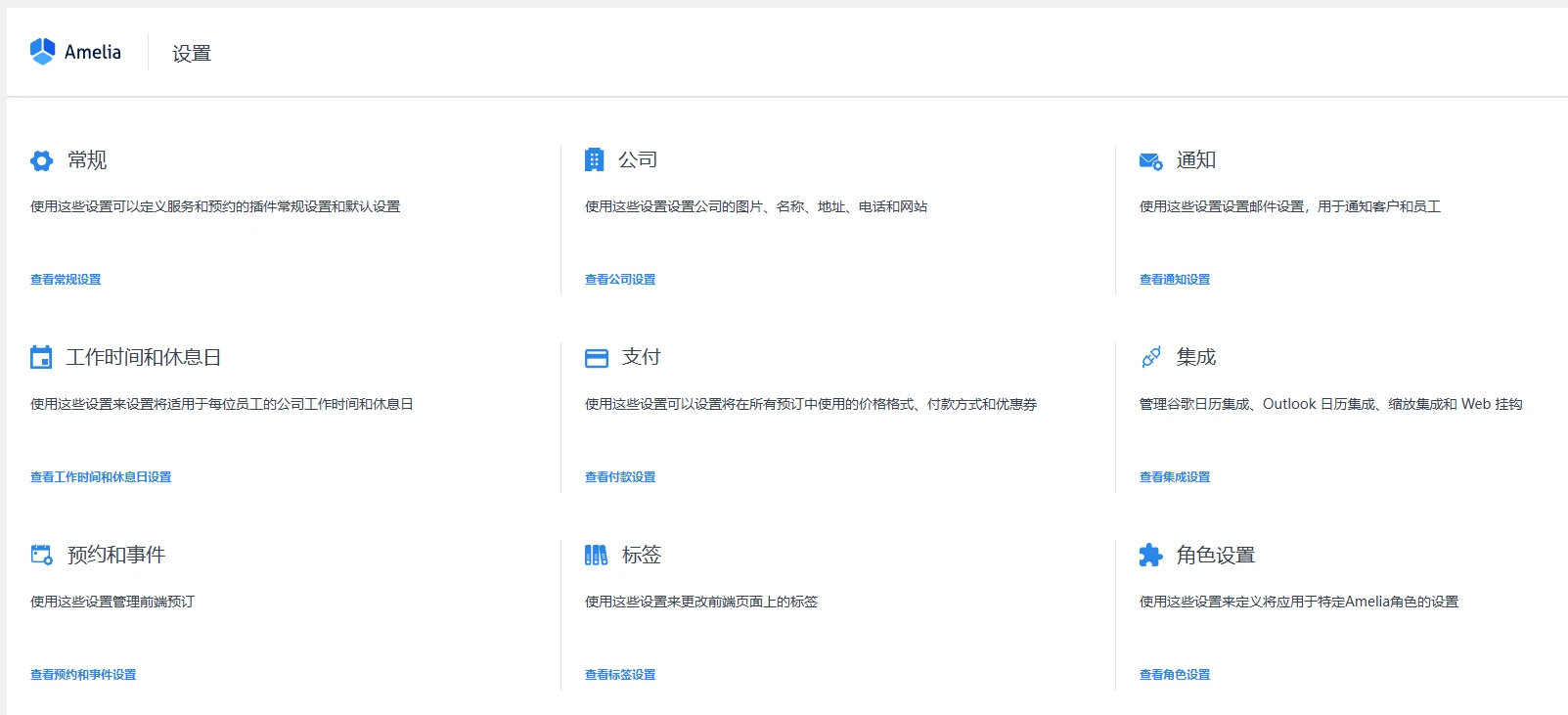Click the 预约和事件 section heading
Screen dimensions: 1568x715
[116, 556]
